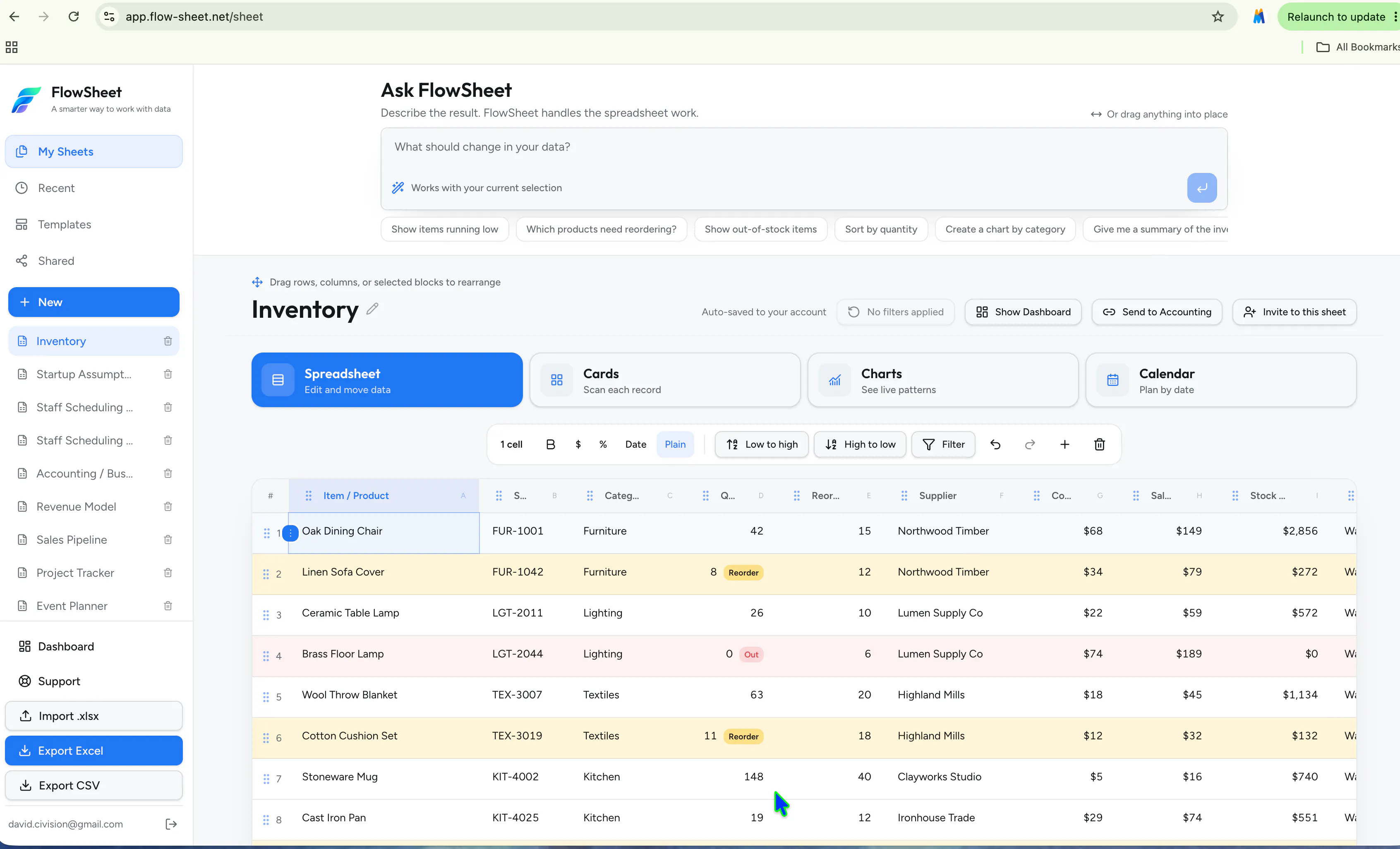
Task: Delete the Startup Assumpt... sheet via trash icon
Action: tap(168, 374)
